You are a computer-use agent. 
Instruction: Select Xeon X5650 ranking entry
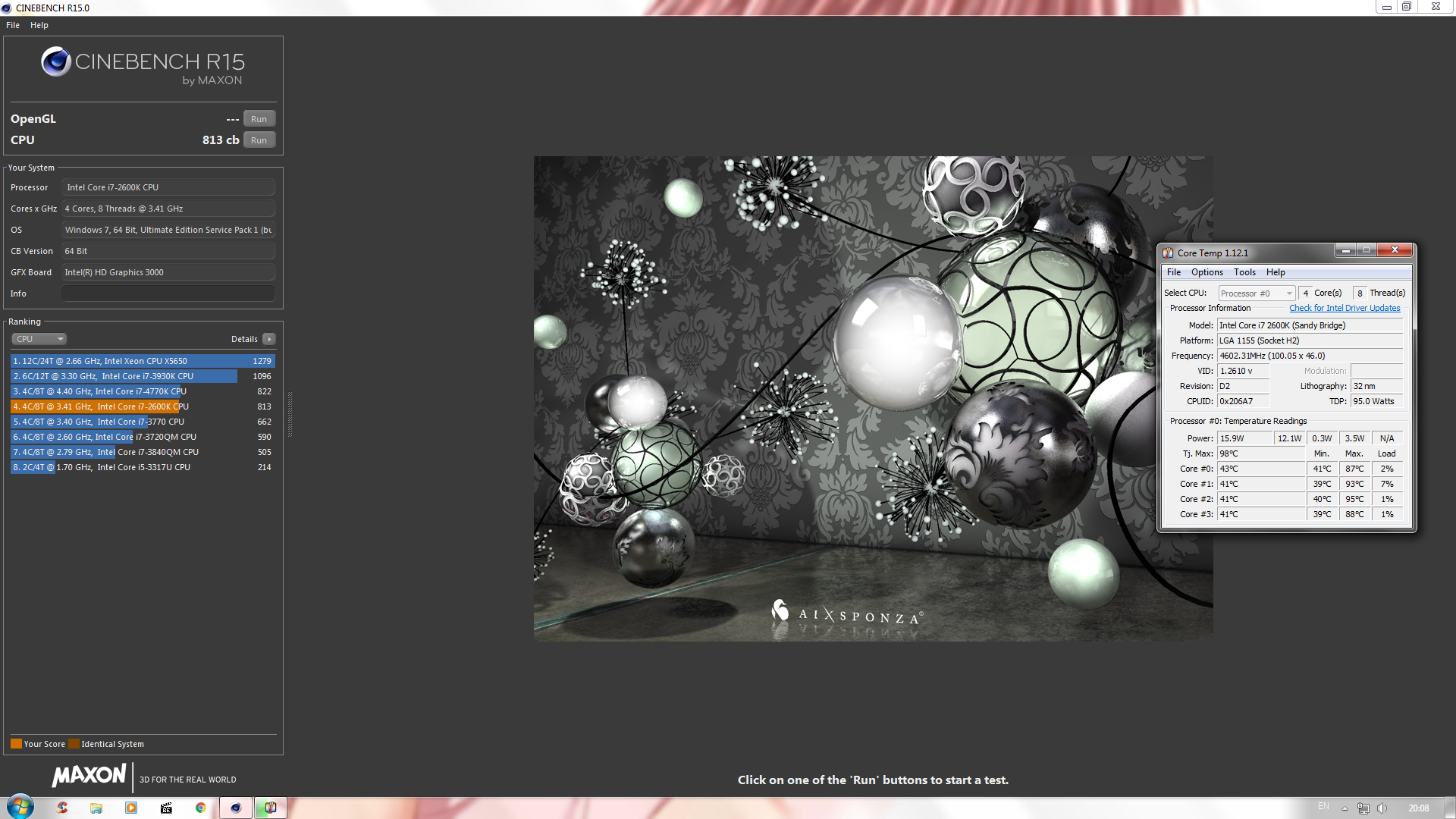point(142,361)
